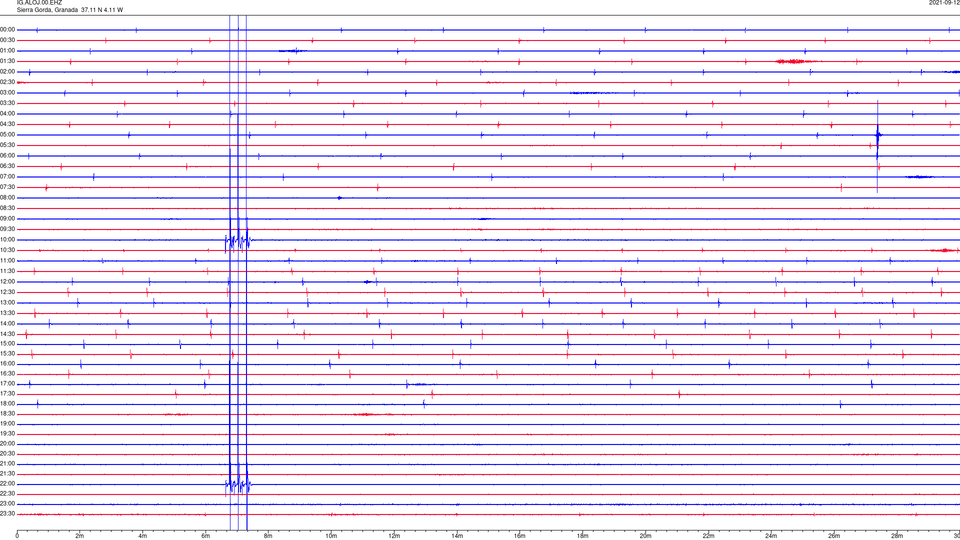This screenshot has width=960, height=540.
Task: Select the 09:00 trace time label
Action: 8,219
